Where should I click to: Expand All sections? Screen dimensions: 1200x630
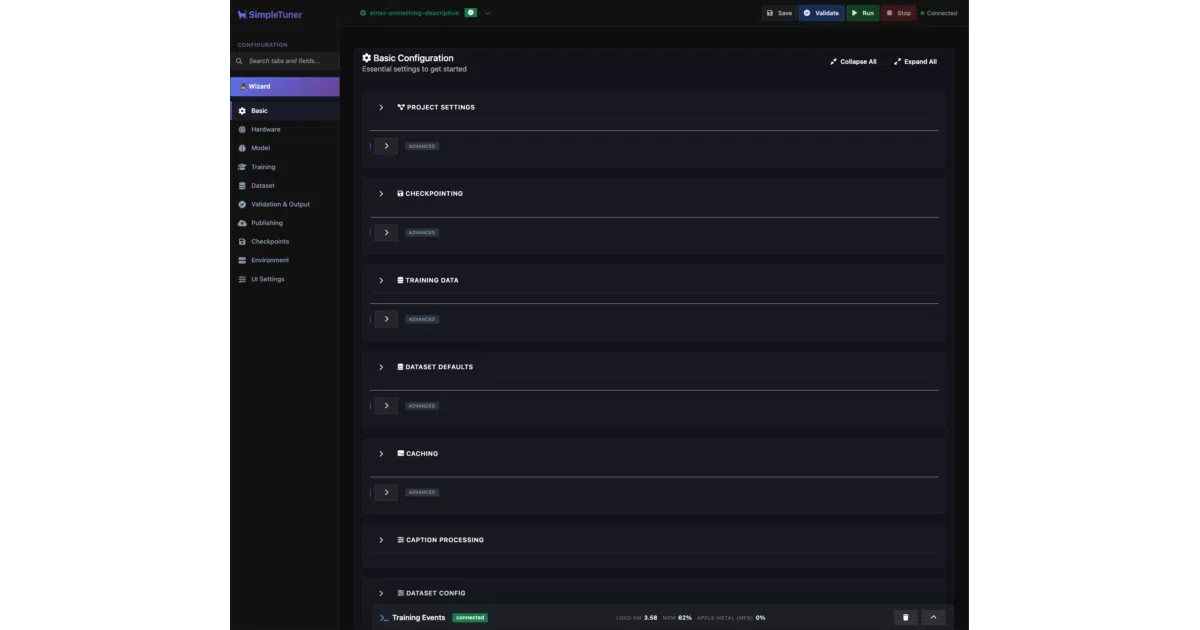coord(916,62)
